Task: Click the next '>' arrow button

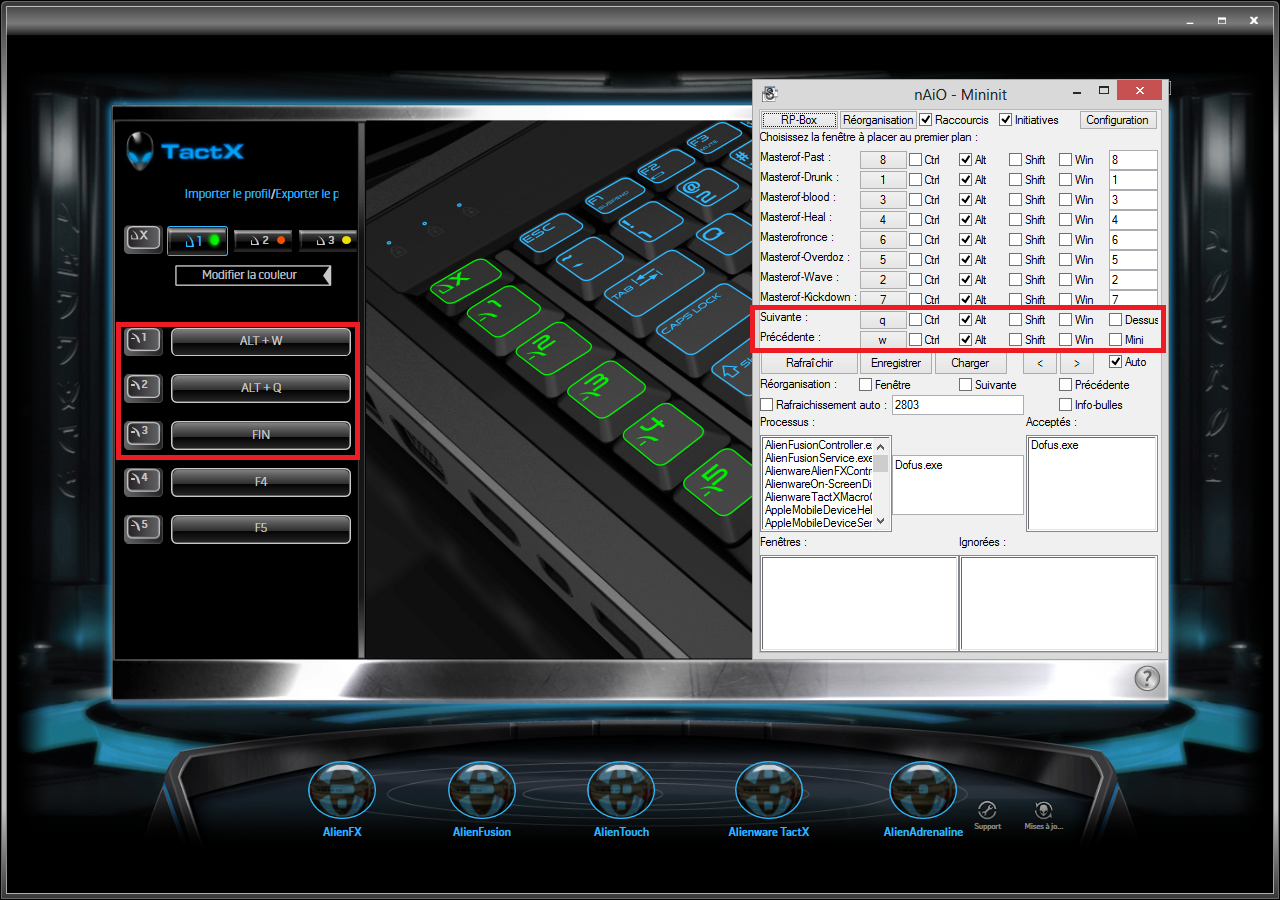Action: pyautogui.click(x=1076, y=363)
